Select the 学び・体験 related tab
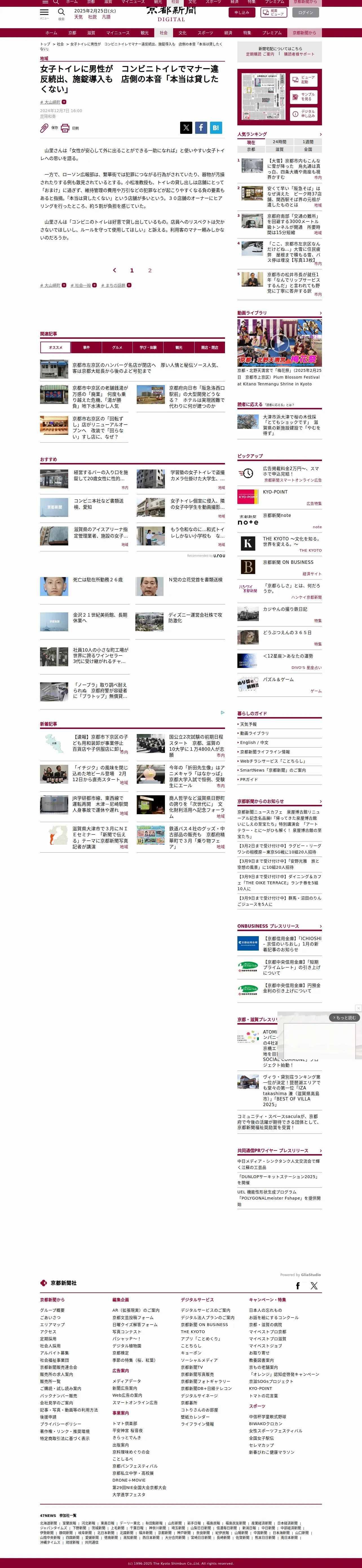Image resolution: width=362 pixels, height=1568 pixels. (x=148, y=347)
